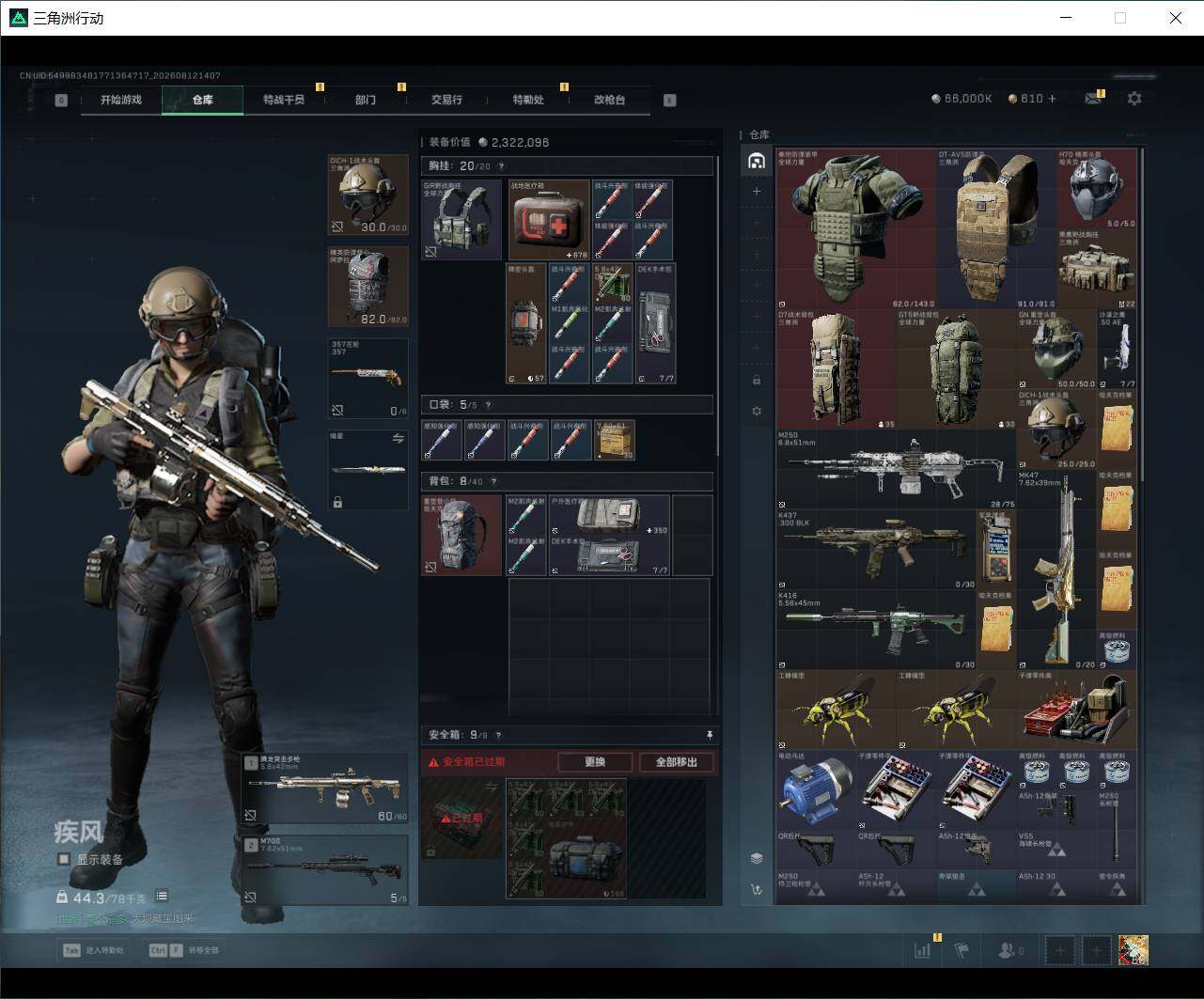Select the equipped DICH-1 helmet slot
This screenshot has width=1204, height=999.
pos(368,195)
